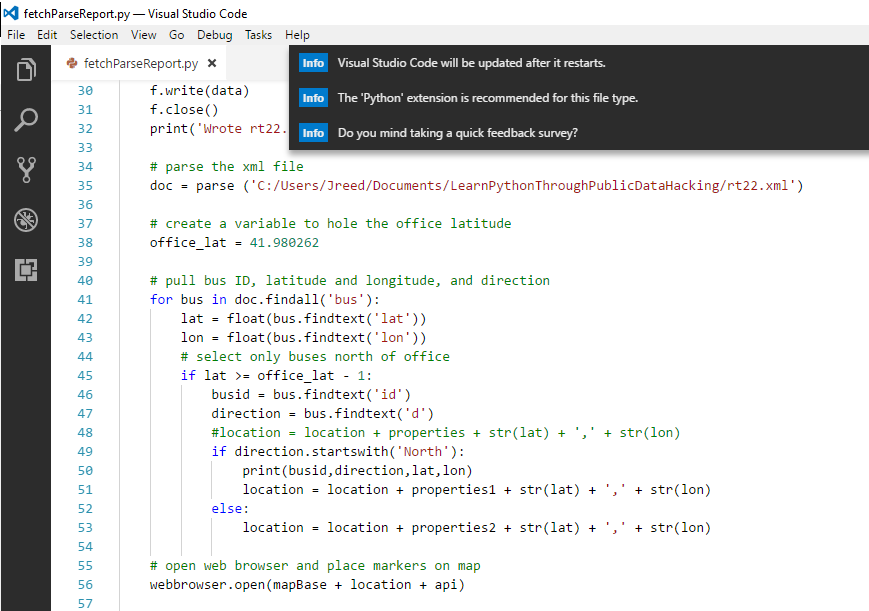The image size is (869, 611).
Task: Open the Edit menu
Action: pyautogui.click(x=47, y=35)
